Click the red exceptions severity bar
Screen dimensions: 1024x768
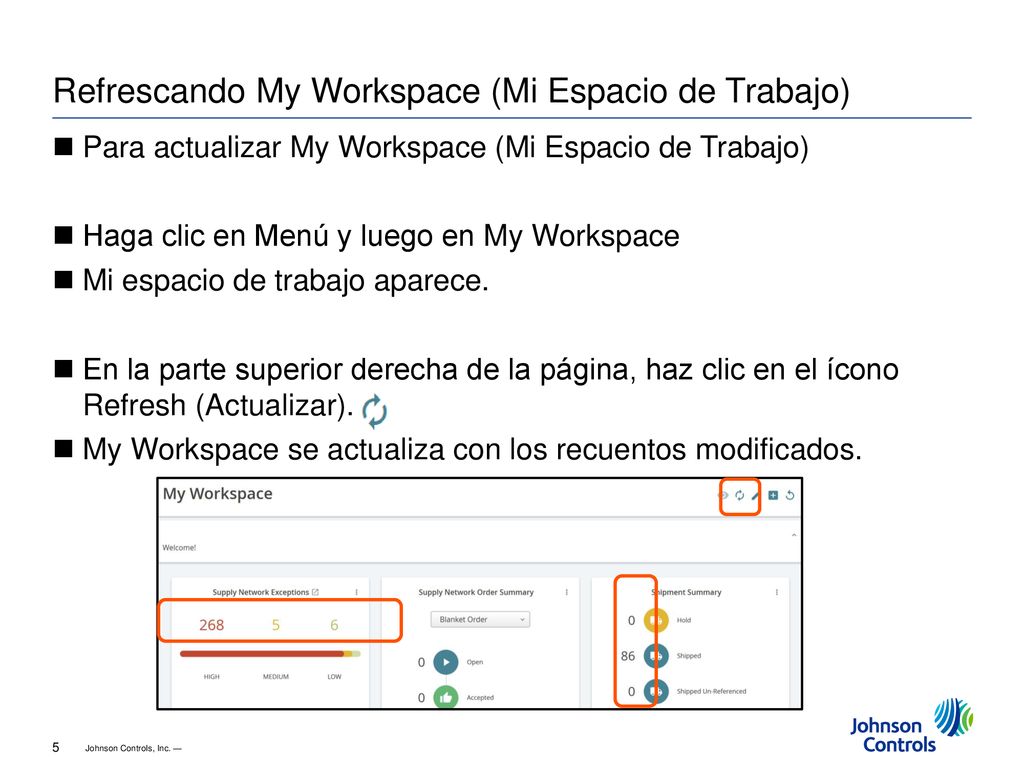tap(262, 654)
